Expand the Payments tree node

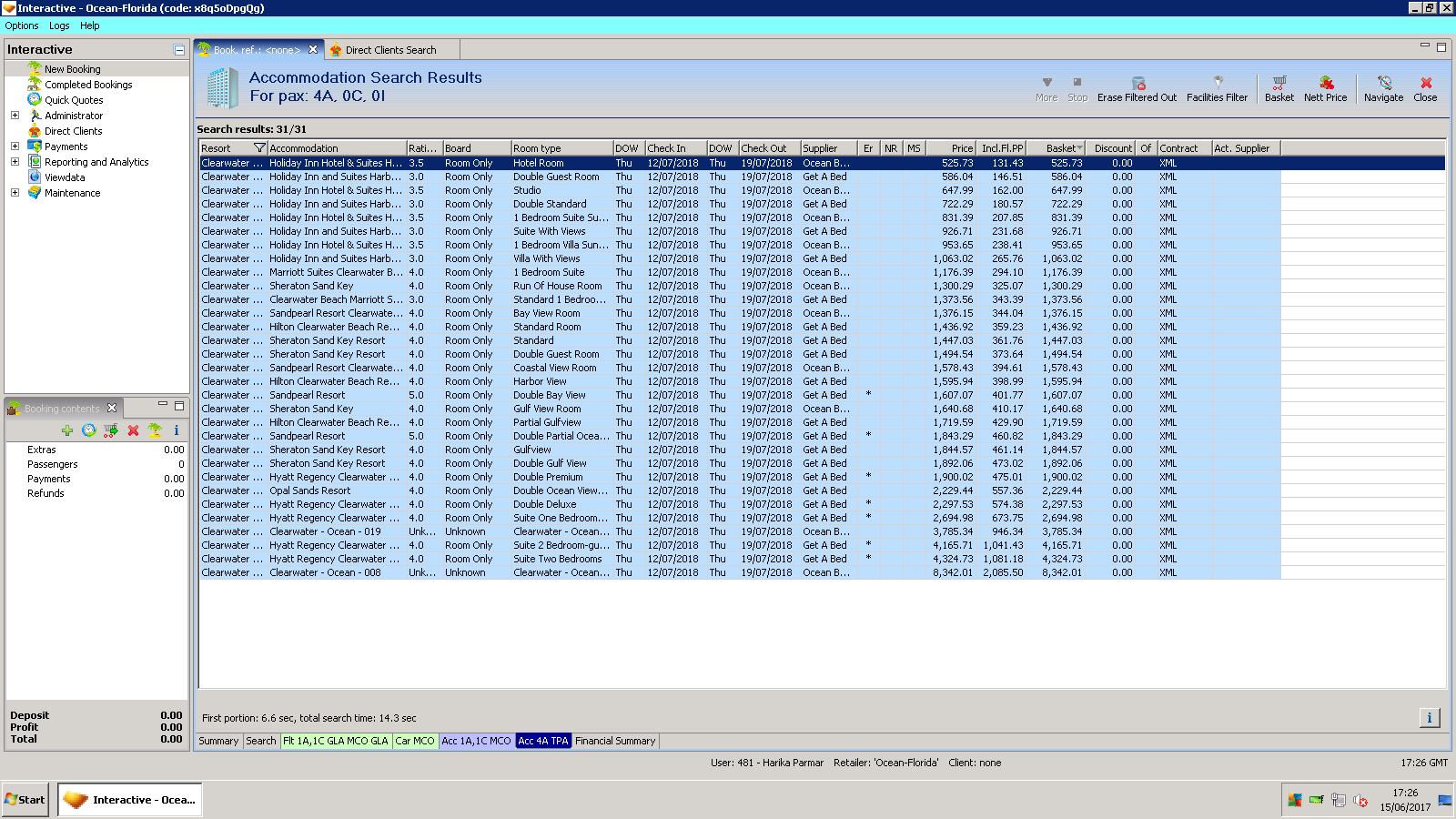click(15, 147)
